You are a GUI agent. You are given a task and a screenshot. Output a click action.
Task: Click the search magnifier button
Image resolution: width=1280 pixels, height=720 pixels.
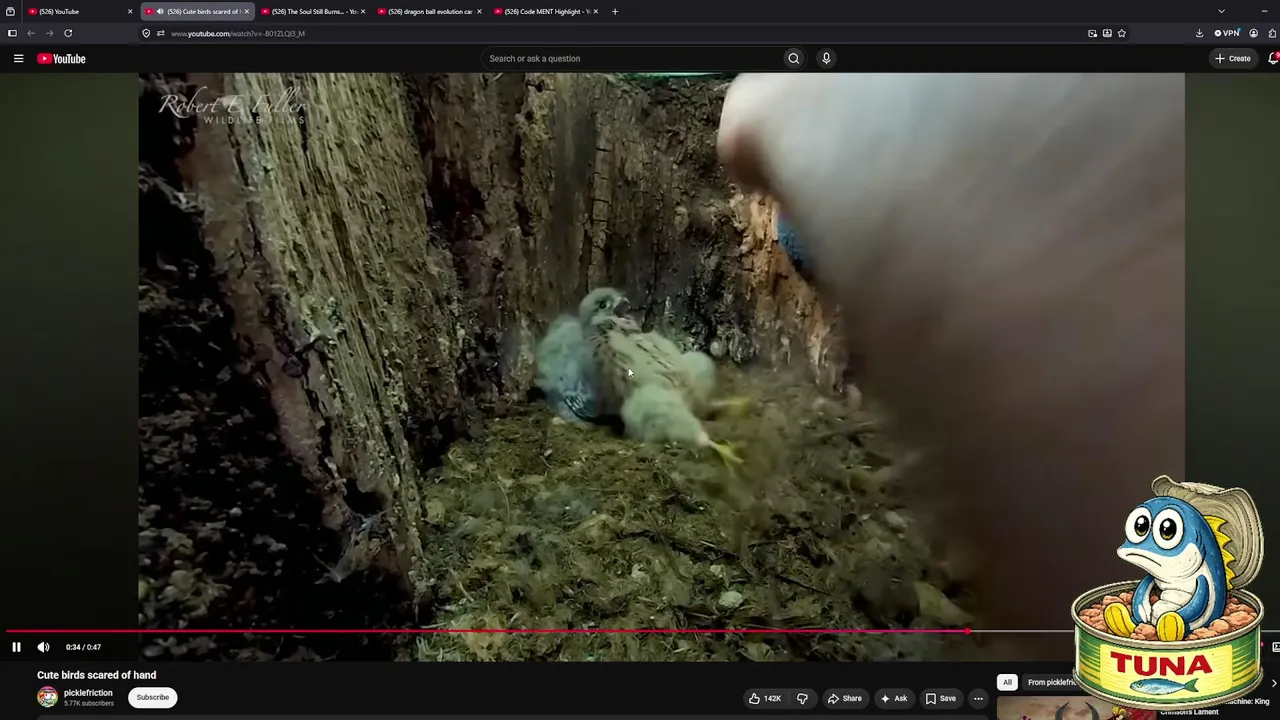[x=794, y=58]
